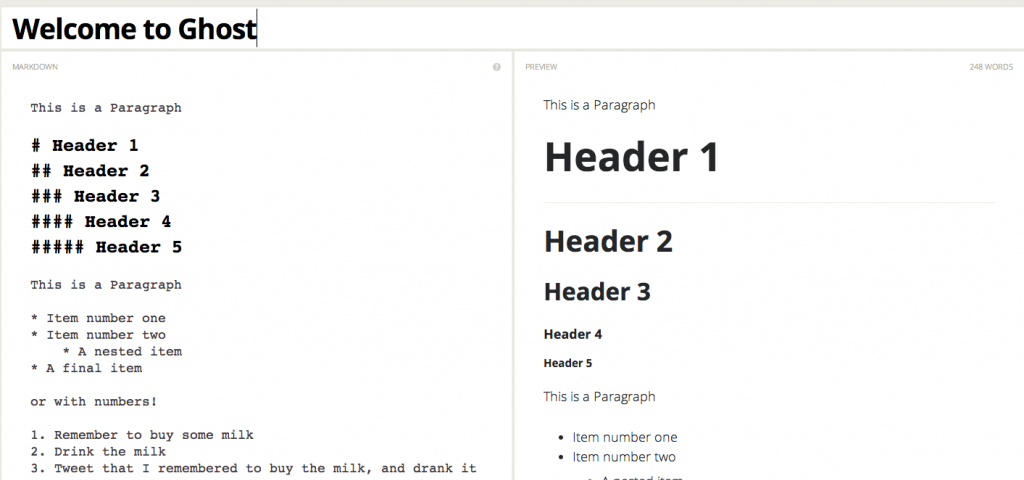Click 'This is a Paragraph' below Header 5 in preview
The image size is (1024, 480).
tap(600, 396)
